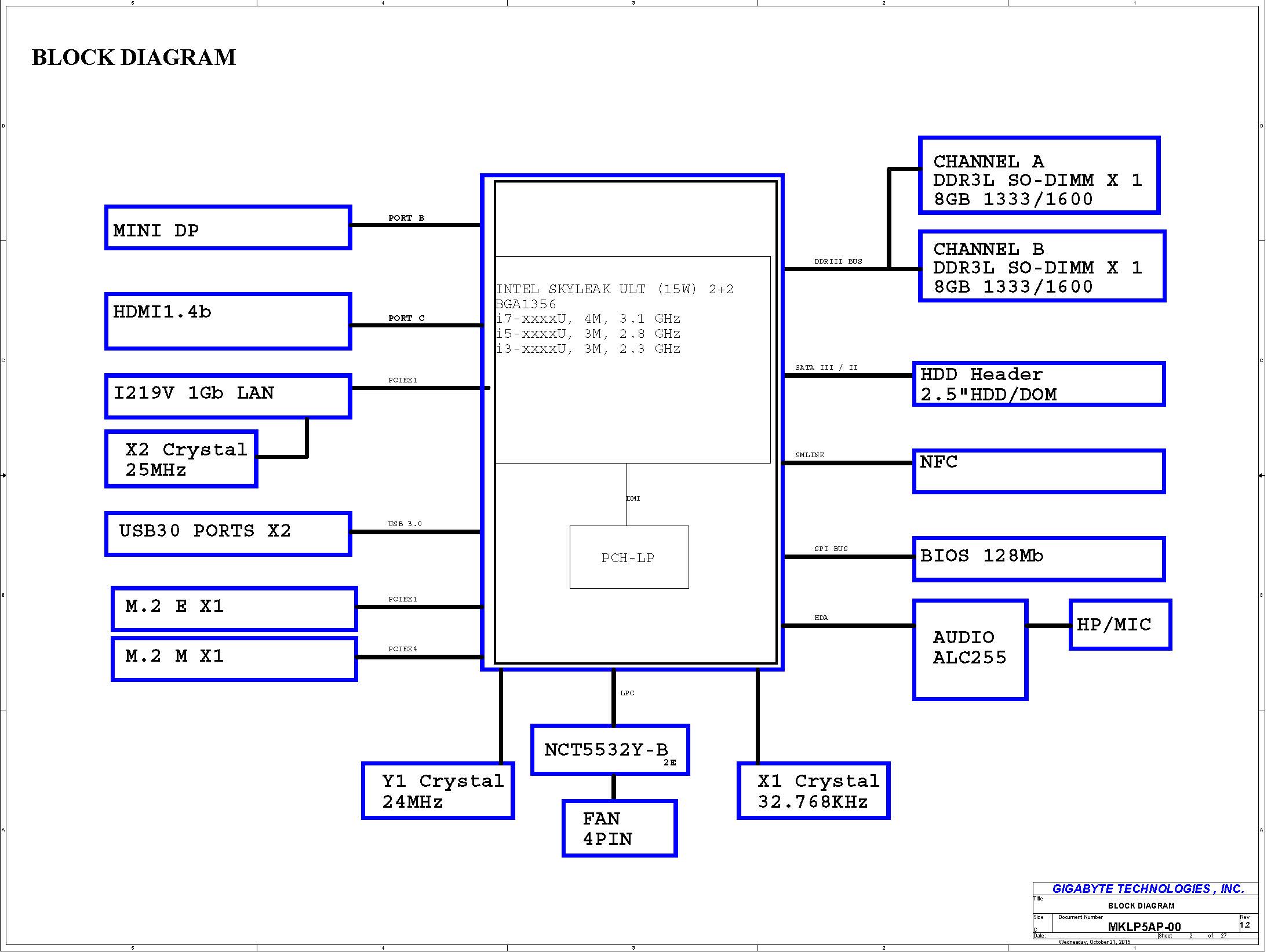Screen dimensions: 1271x952
Task: Click the USB30 PORTS X2 block
Action: [x=228, y=534]
